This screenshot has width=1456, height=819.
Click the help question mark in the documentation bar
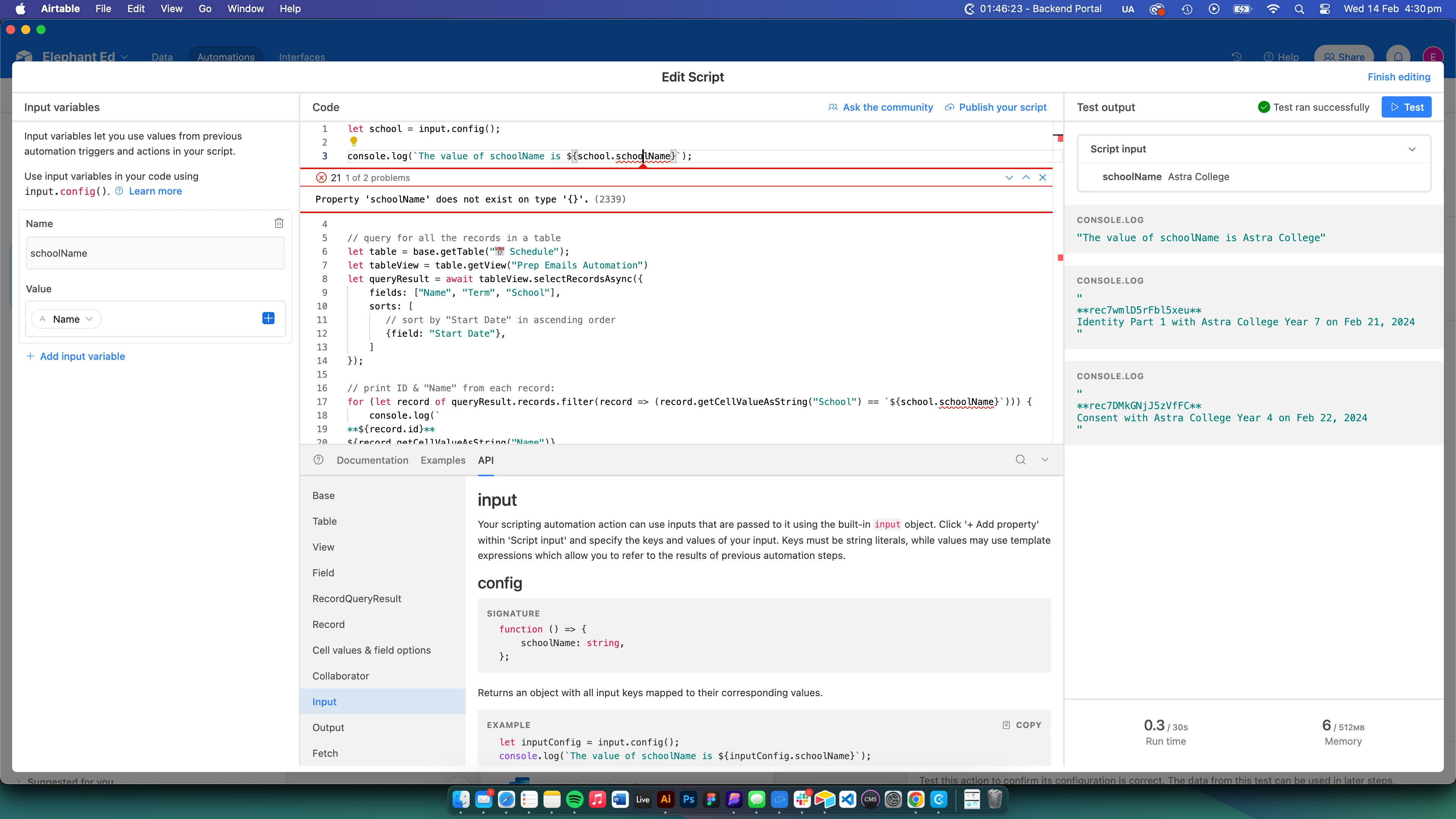319,460
